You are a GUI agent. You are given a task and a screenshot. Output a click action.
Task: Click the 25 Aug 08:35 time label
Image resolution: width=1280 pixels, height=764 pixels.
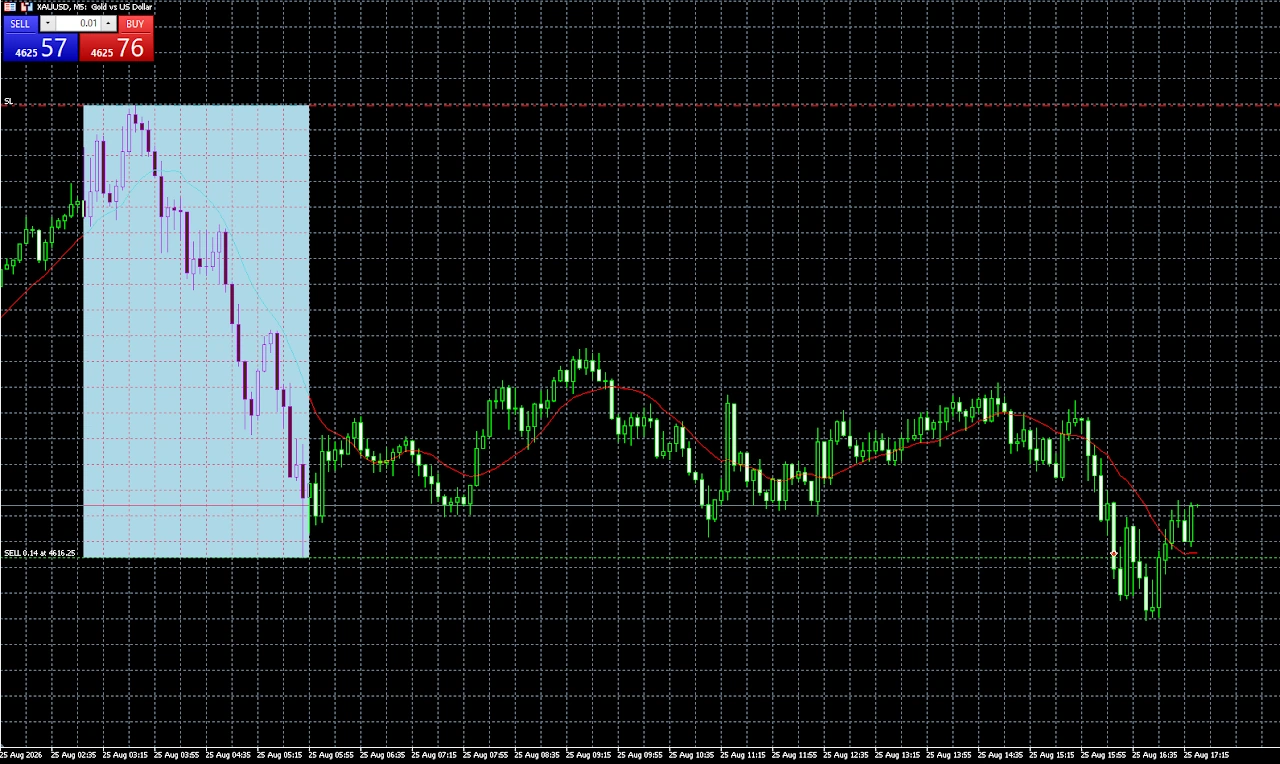[537, 755]
